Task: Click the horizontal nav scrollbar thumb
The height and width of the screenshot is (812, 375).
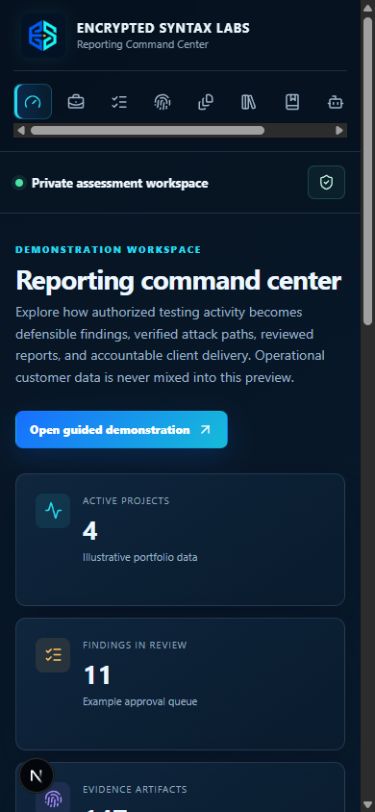Action: coord(148,130)
